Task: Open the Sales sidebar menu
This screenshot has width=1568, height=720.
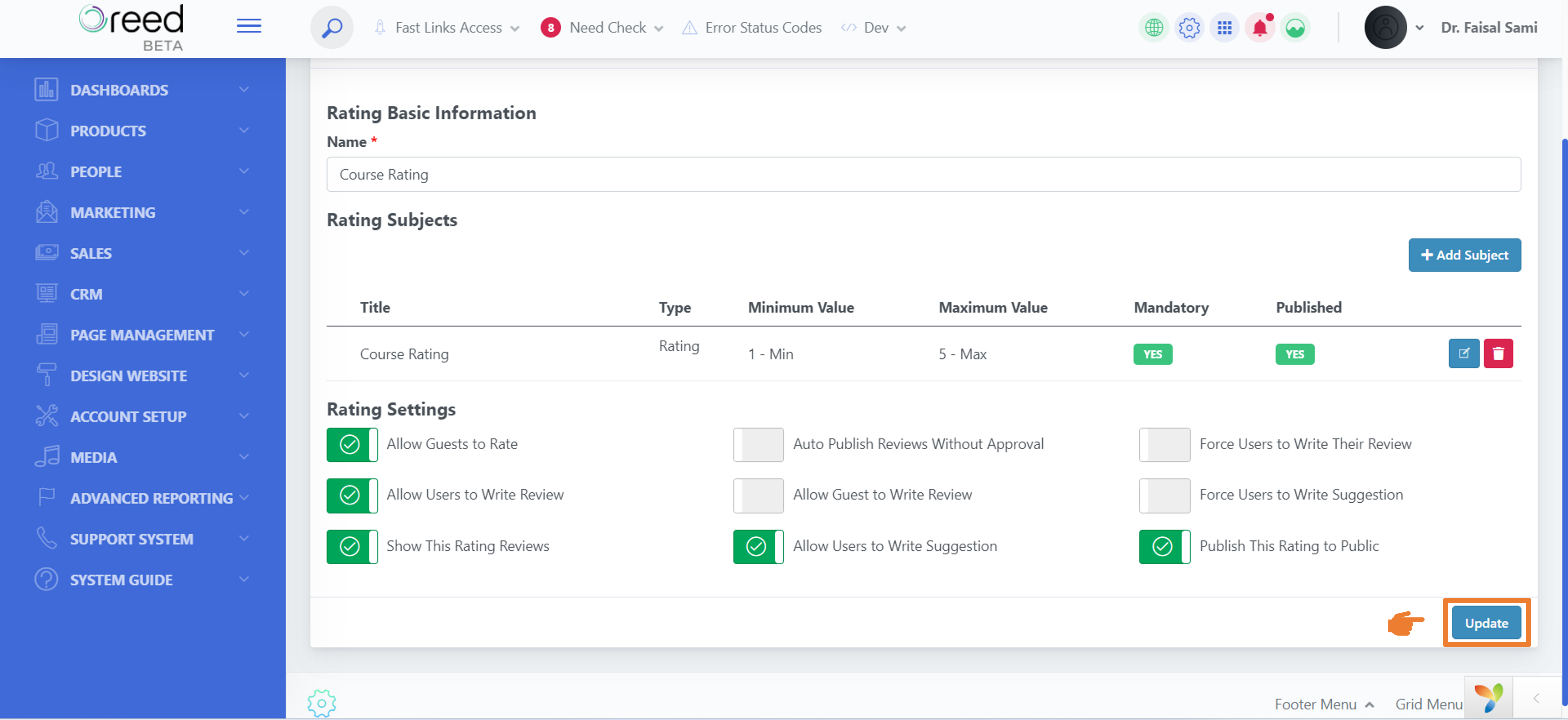Action: (x=143, y=253)
